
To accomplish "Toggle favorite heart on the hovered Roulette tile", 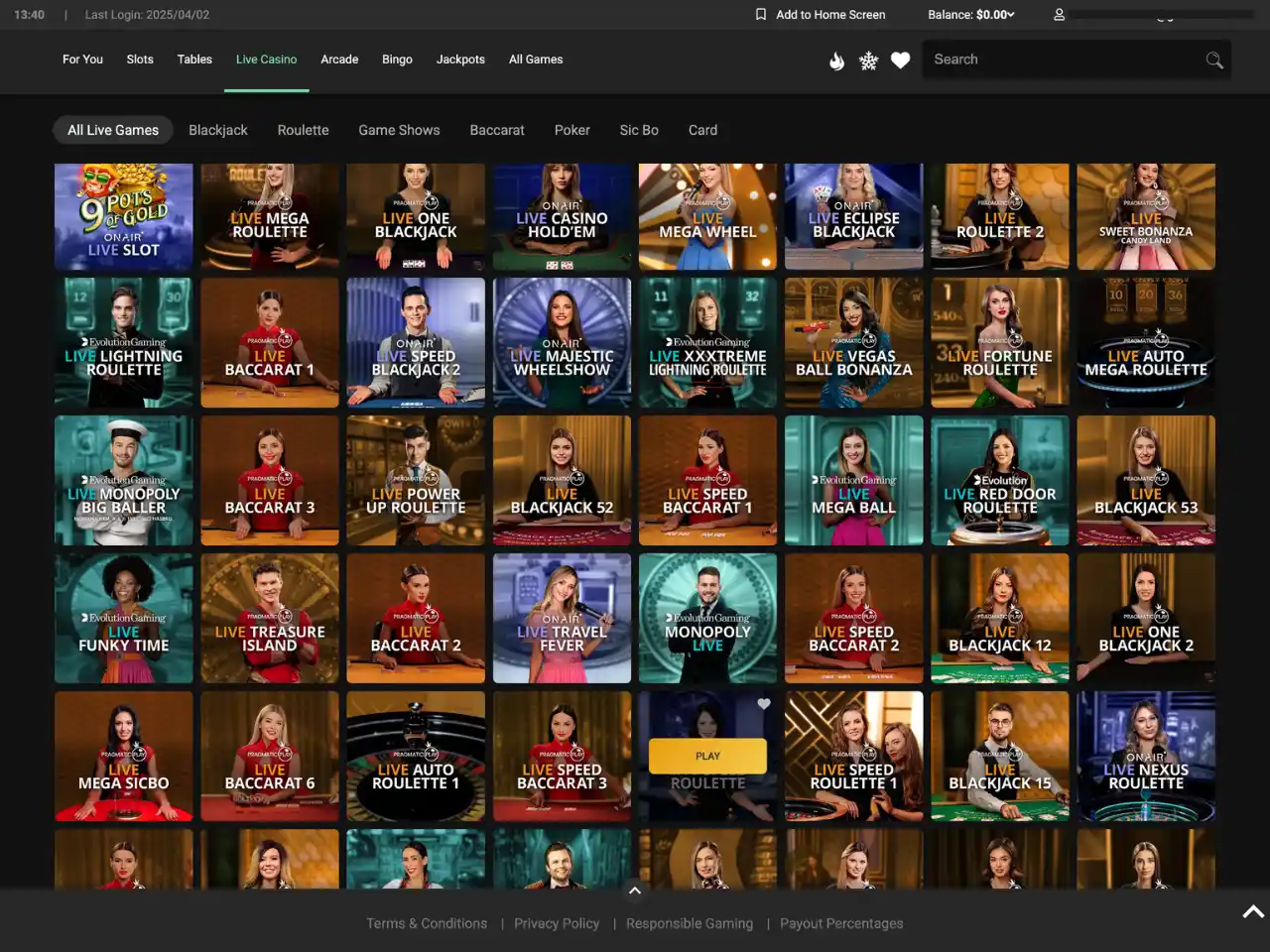I will (764, 704).
